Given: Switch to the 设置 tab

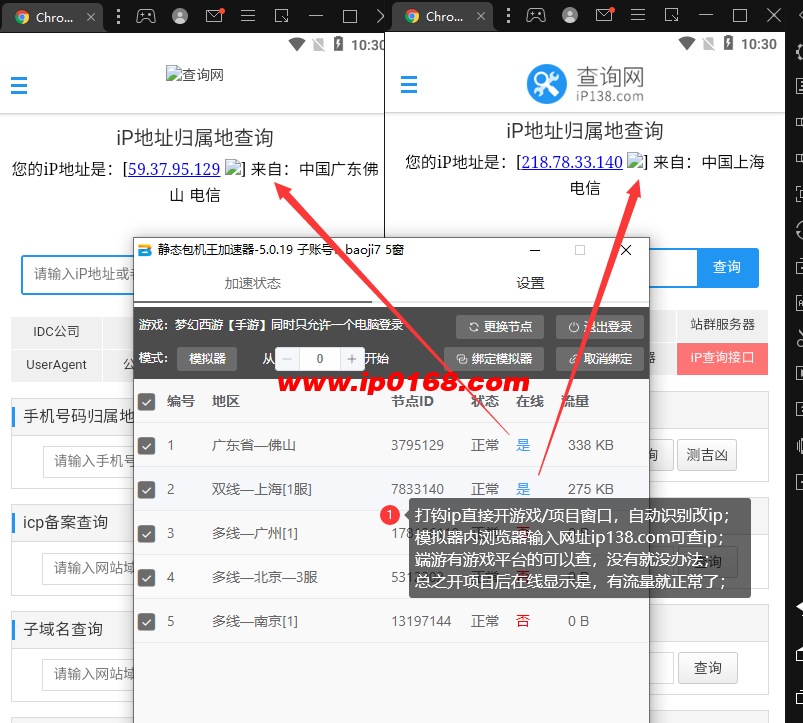Looking at the screenshot, I should (530, 283).
